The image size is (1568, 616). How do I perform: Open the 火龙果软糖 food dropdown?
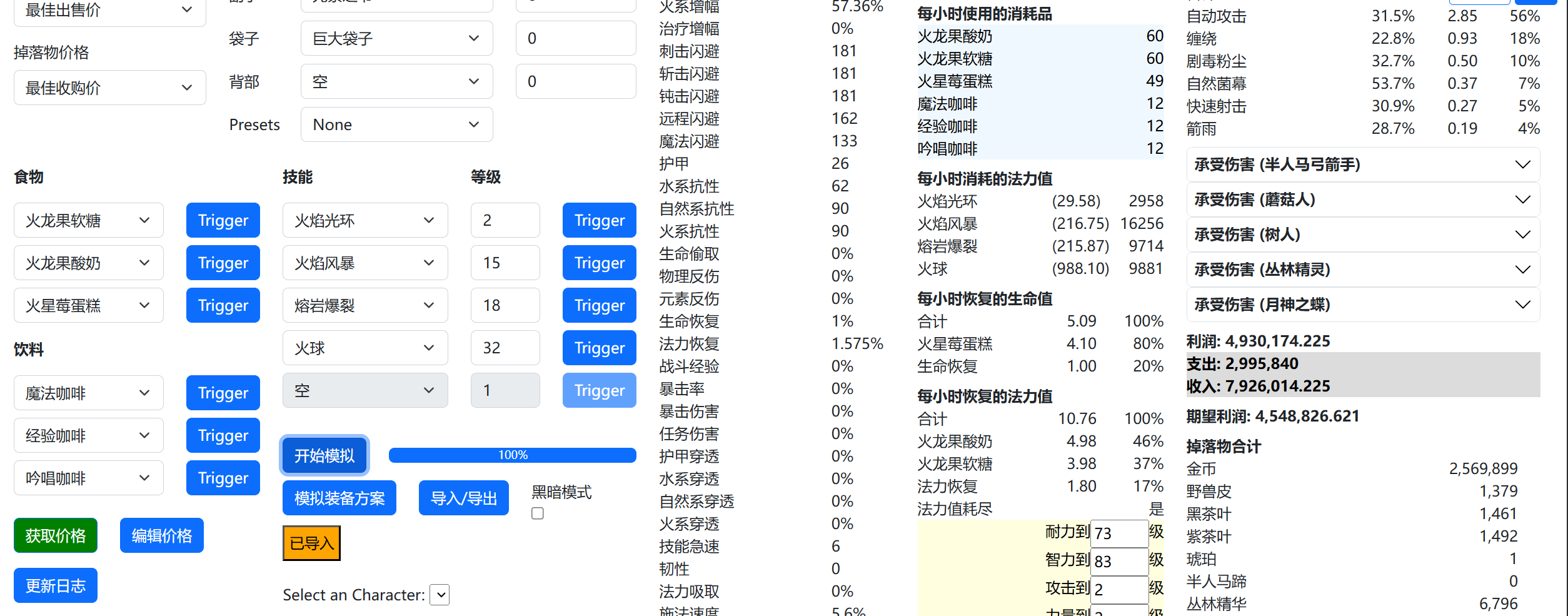pos(88,220)
